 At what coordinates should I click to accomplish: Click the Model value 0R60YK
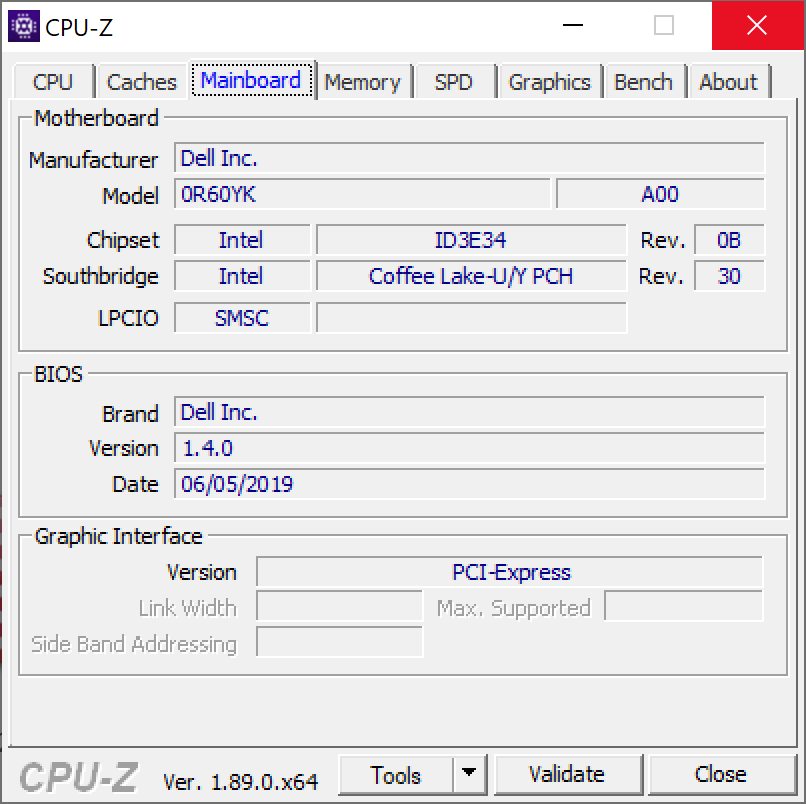click(362, 194)
